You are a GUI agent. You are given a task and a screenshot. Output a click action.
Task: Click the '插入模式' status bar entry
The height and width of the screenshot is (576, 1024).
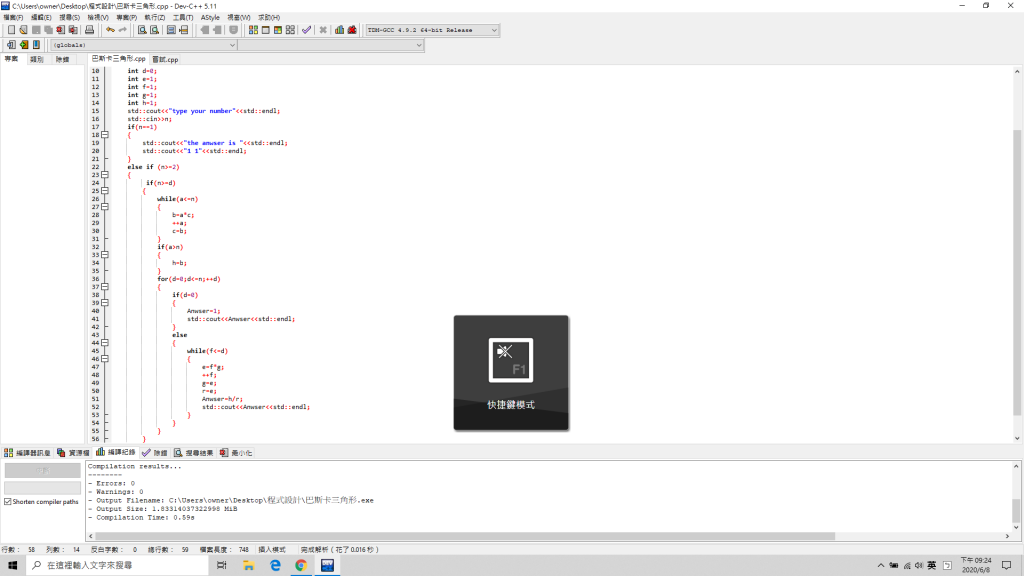click(x=272, y=550)
